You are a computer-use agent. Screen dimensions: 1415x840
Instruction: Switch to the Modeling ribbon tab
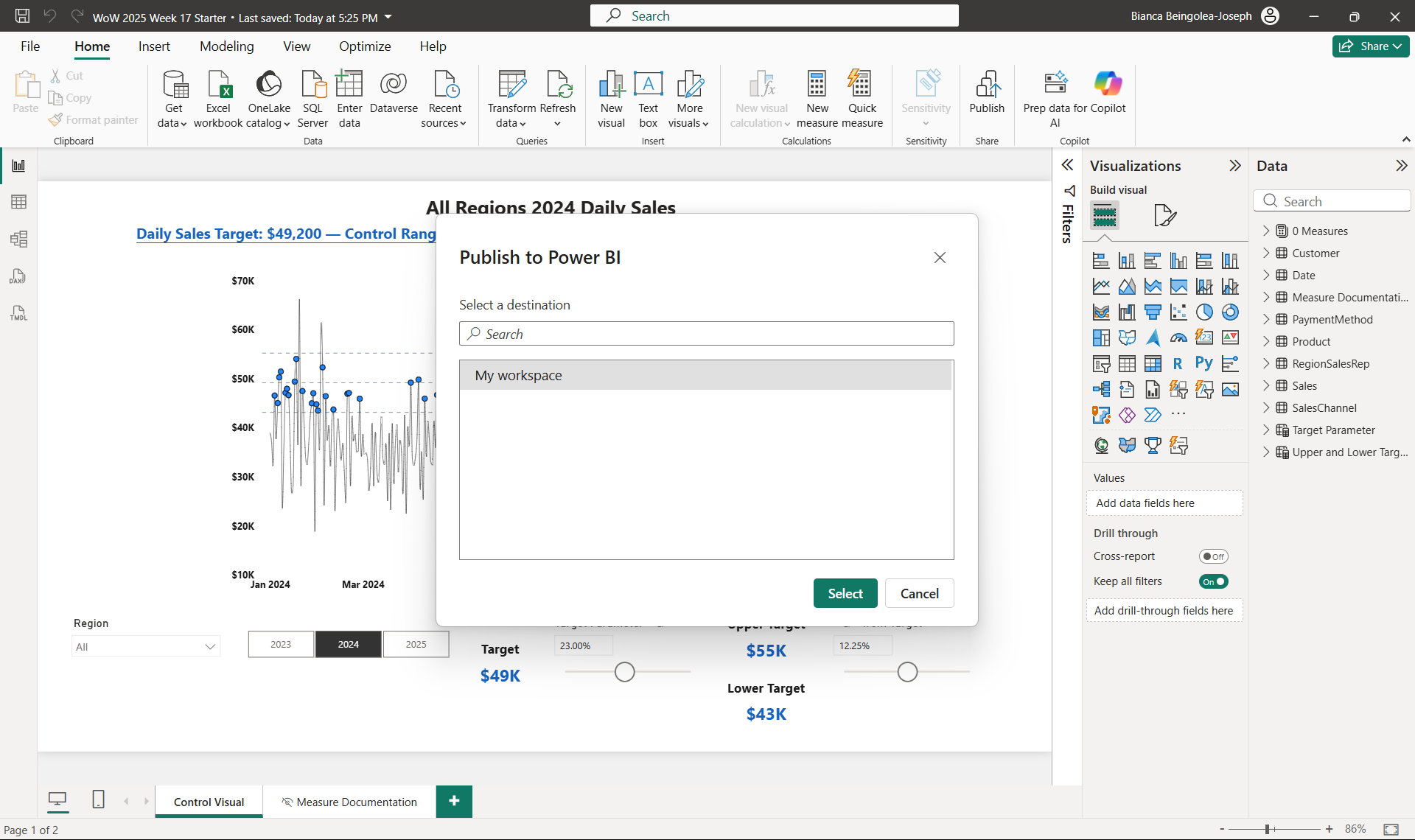(226, 46)
